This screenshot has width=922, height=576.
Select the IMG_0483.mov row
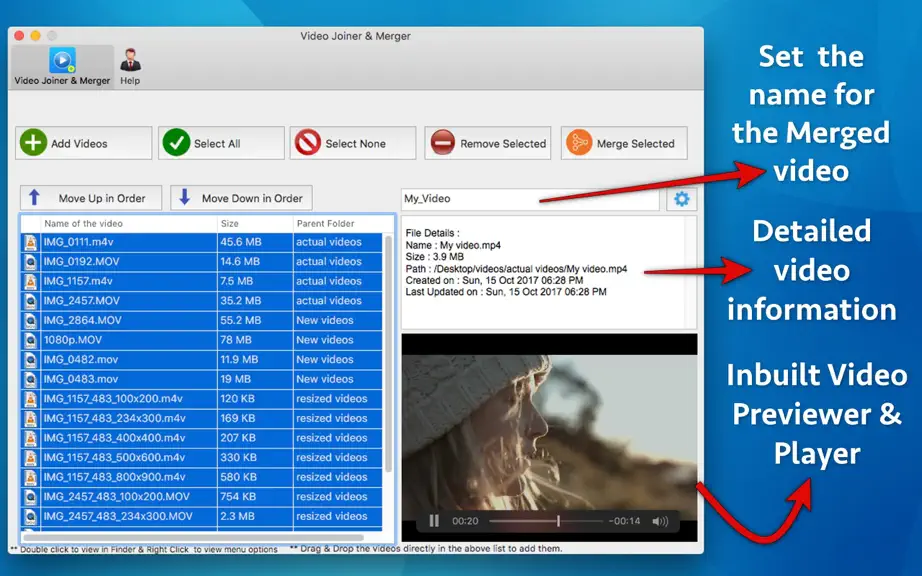click(x=202, y=379)
